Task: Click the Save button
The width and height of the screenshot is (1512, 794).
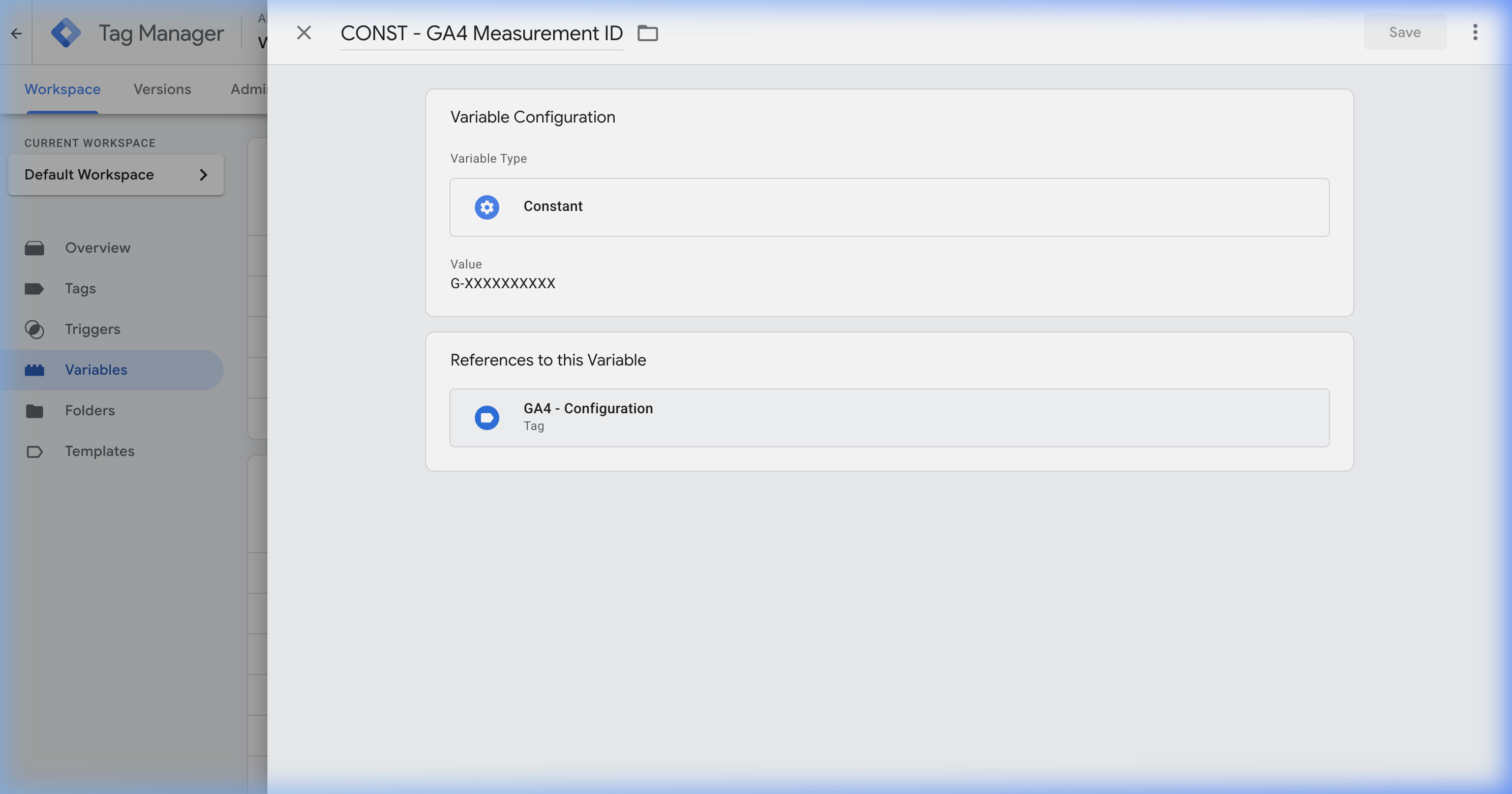Action: 1404,32
